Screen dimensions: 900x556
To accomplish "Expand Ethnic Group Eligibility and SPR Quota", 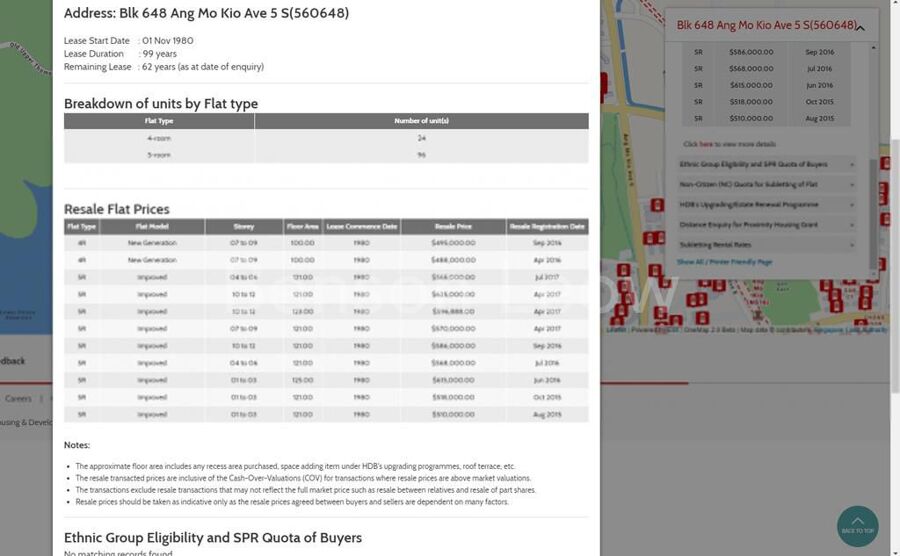I will 766,164.
